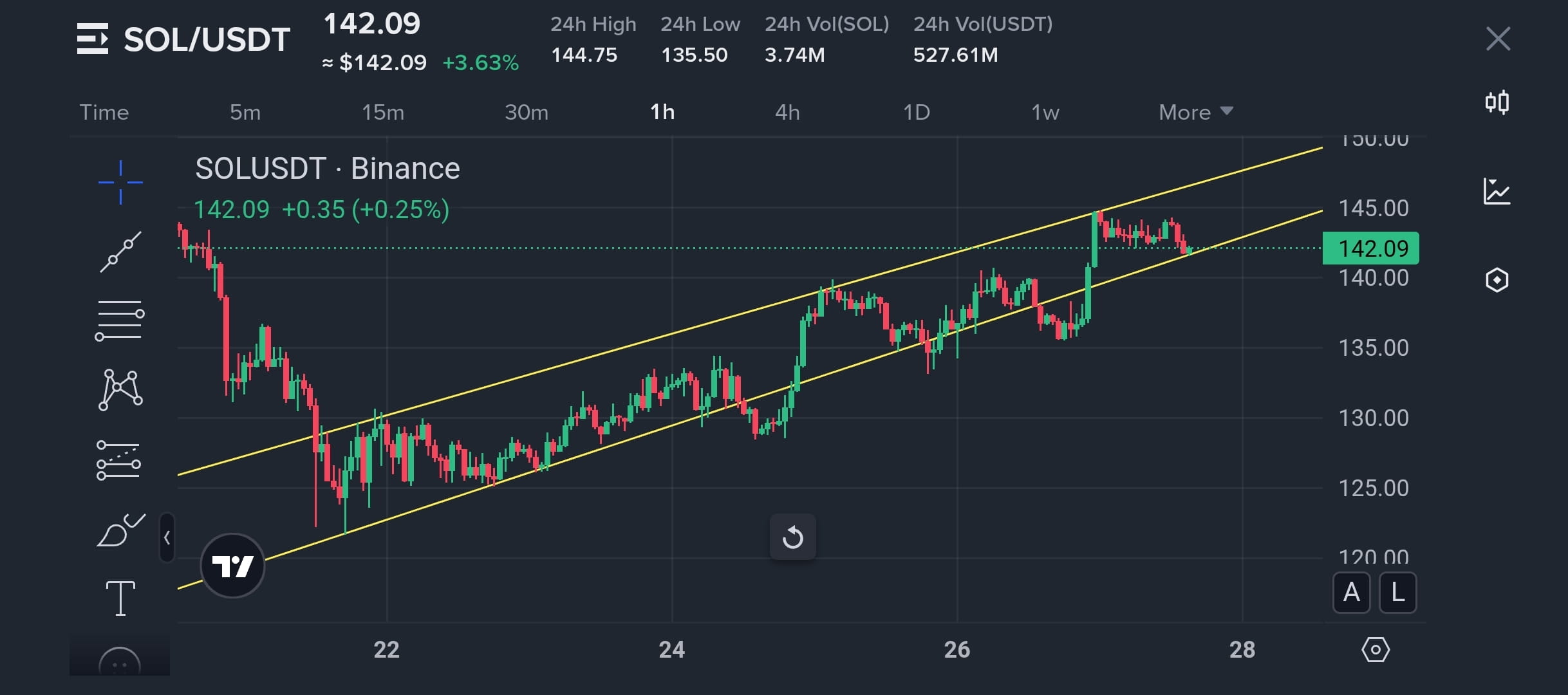The width and height of the screenshot is (1568, 695).
Task: Open chart settings hexagon icon
Action: (x=1376, y=650)
